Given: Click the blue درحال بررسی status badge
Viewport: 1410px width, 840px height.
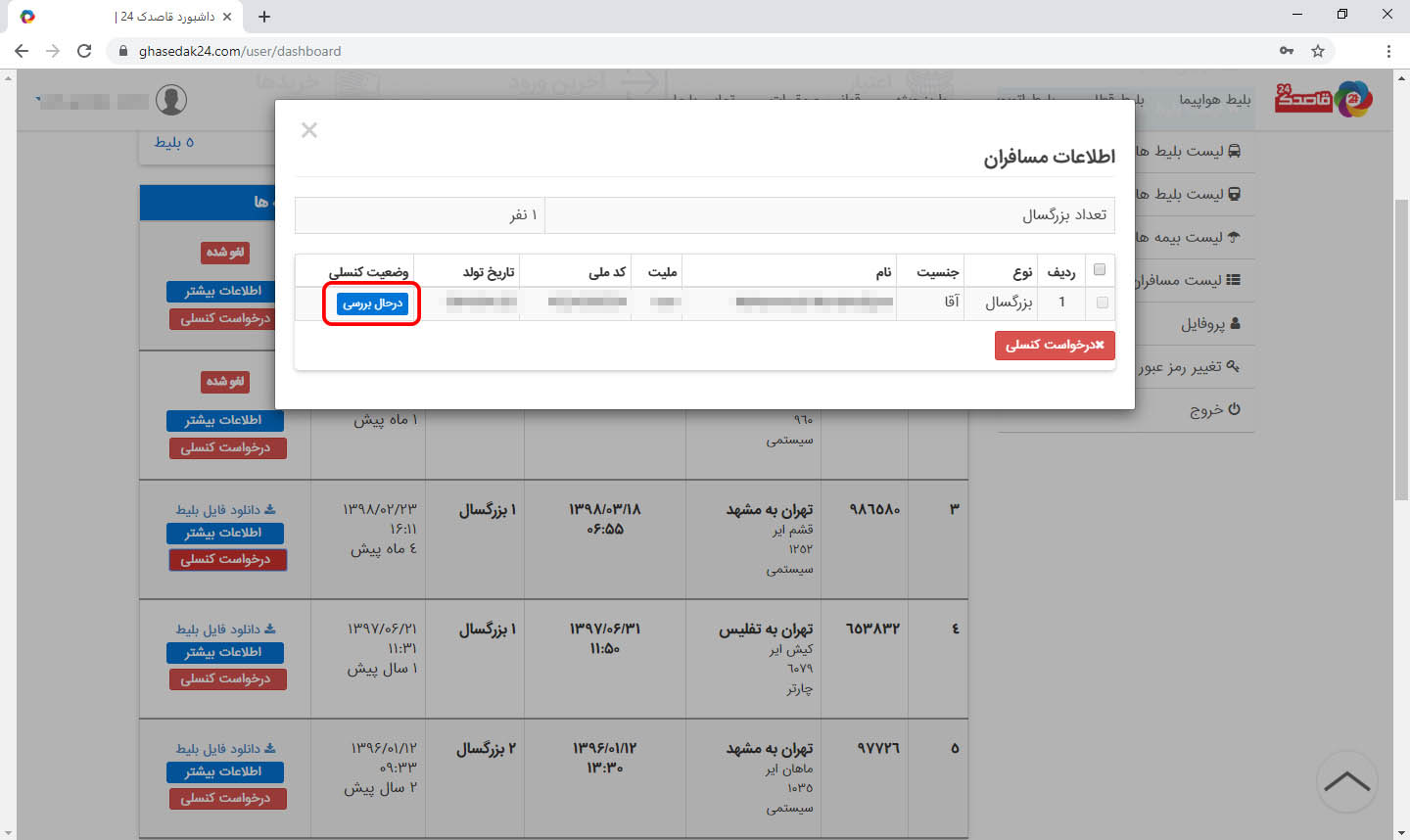Looking at the screenshot, I should tap(372, 303).
